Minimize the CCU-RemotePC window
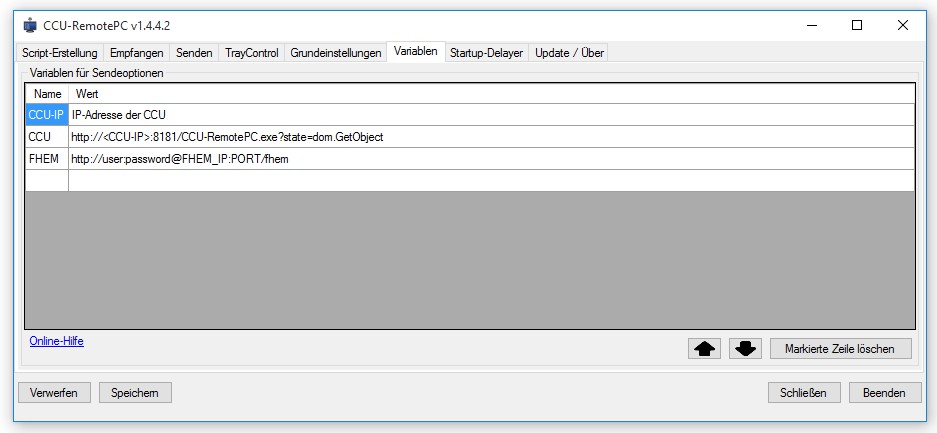Screen dimensions: 937x433 (812, 26)
